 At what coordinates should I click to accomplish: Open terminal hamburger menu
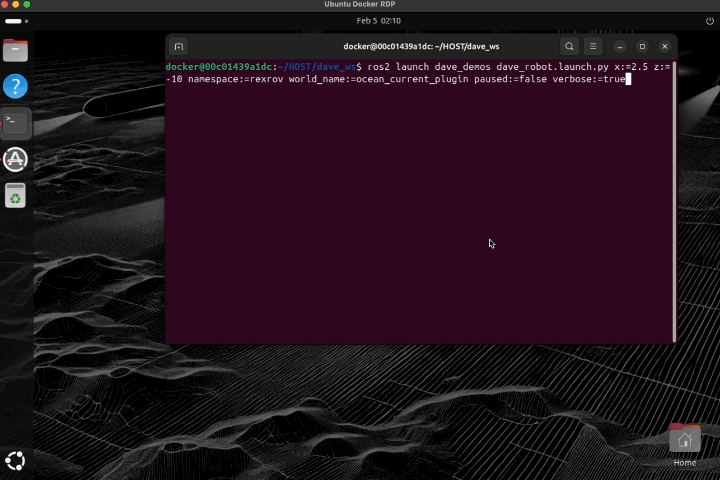pyautogui.click(x=593, y=46)
